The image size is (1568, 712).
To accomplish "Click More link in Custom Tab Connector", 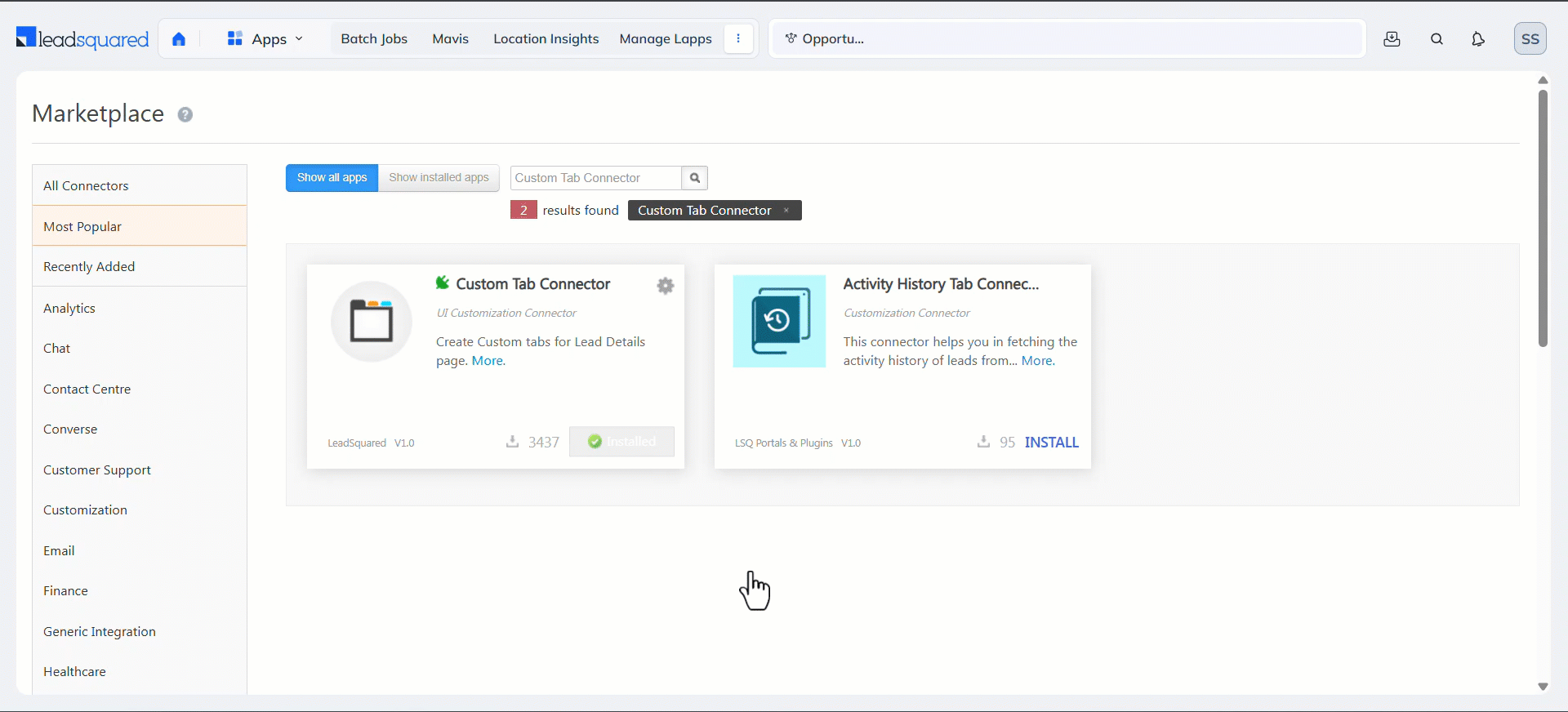I will tap(488, 361).
